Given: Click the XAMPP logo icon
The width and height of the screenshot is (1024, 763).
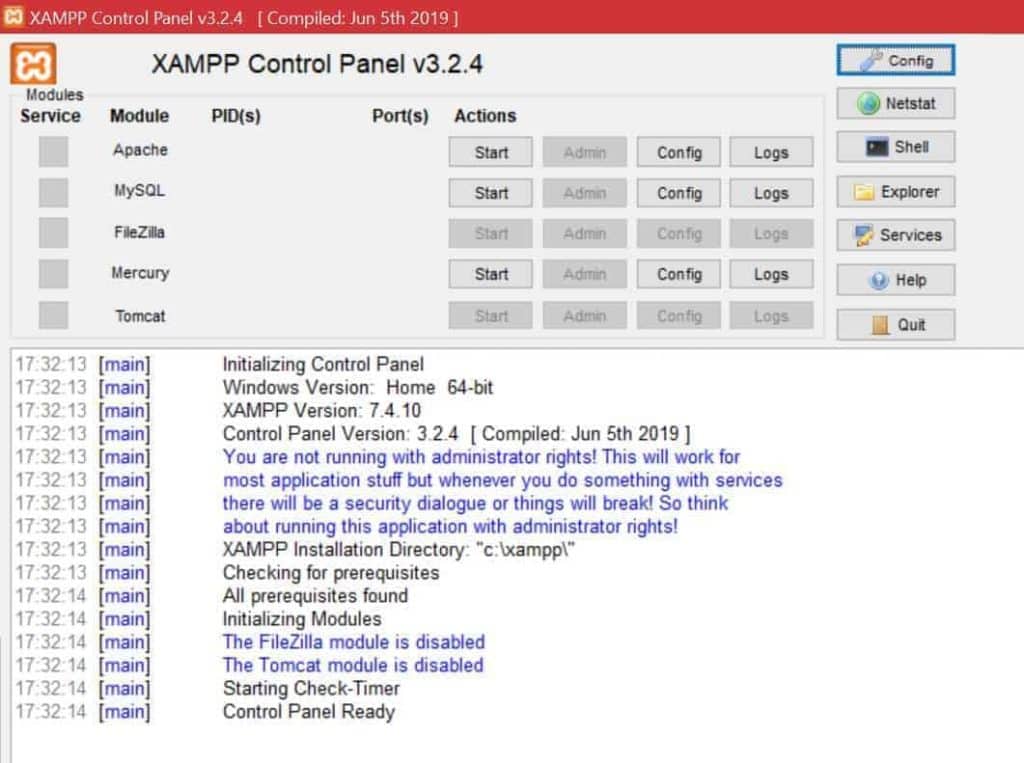Looking at the screenshot, I should point(33,64).
